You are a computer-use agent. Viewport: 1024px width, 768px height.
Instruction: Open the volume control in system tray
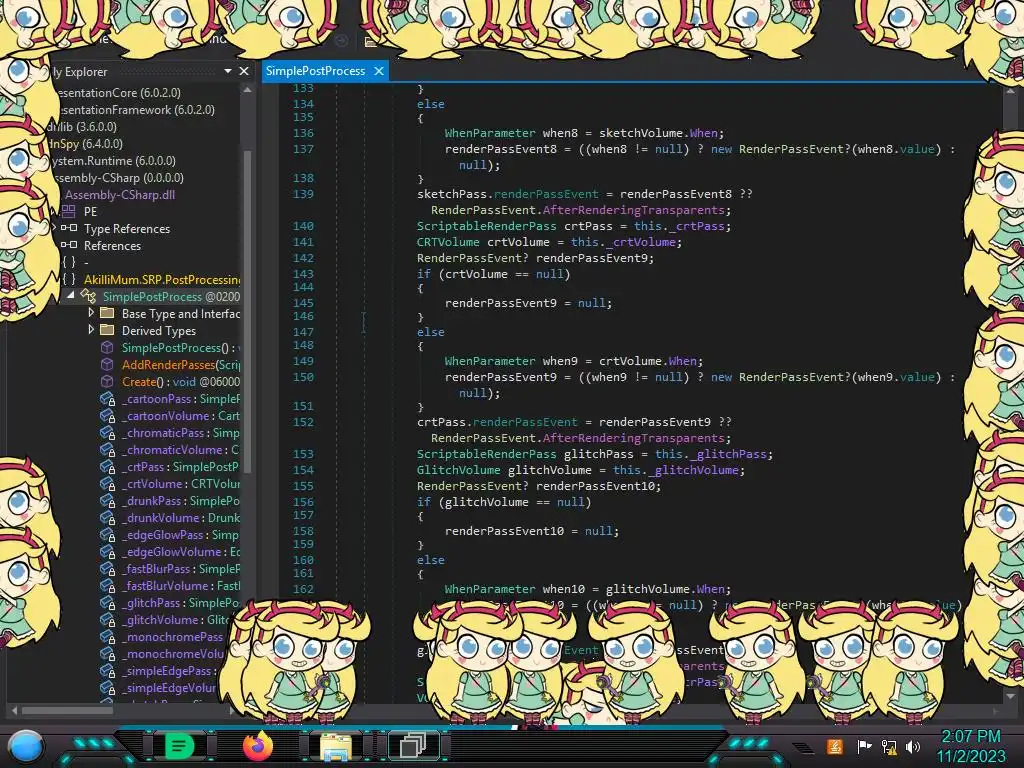pos(913,746)
